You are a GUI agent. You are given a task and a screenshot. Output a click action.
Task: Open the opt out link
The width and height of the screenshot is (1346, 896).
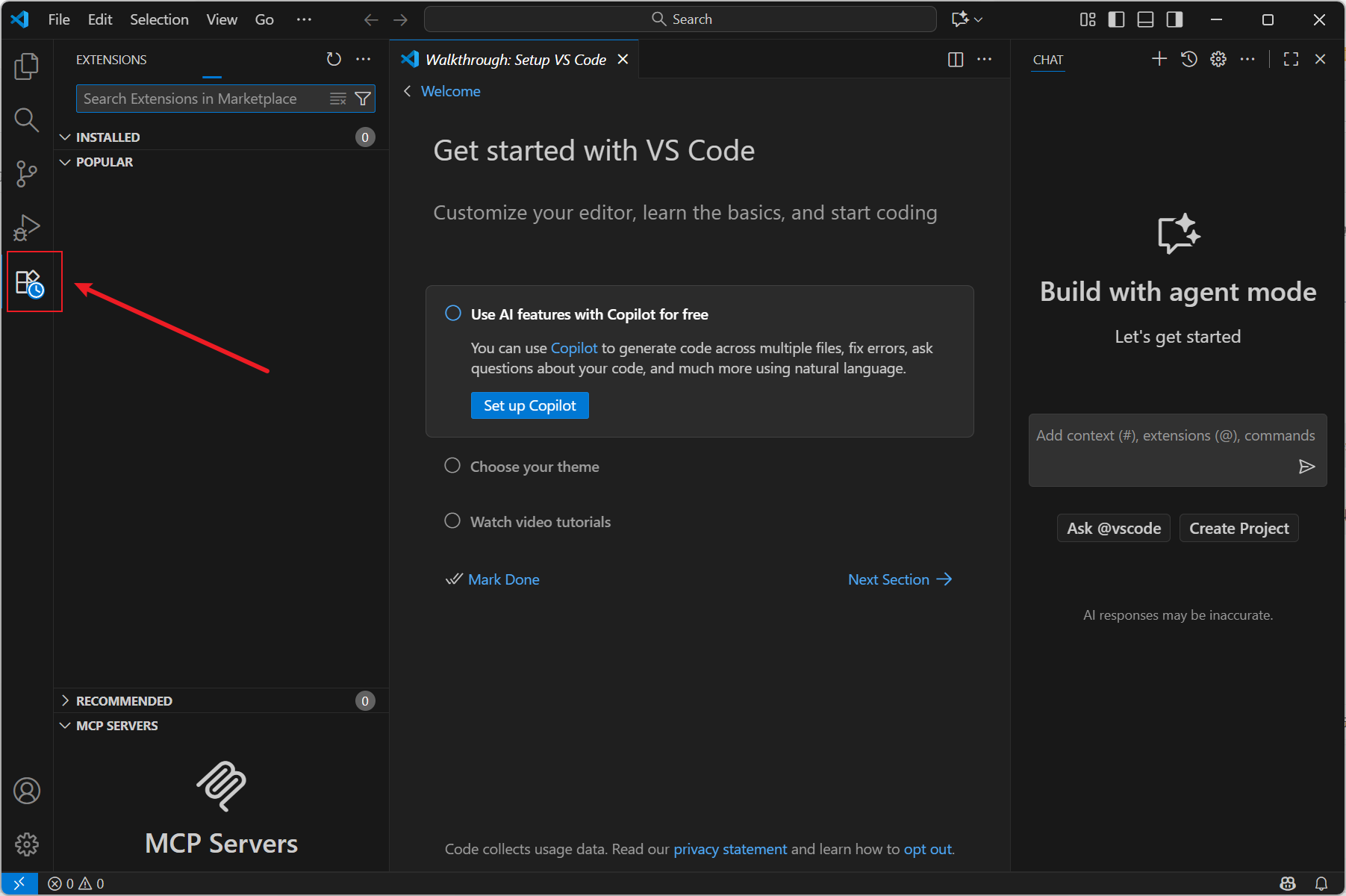pos(928,849)
